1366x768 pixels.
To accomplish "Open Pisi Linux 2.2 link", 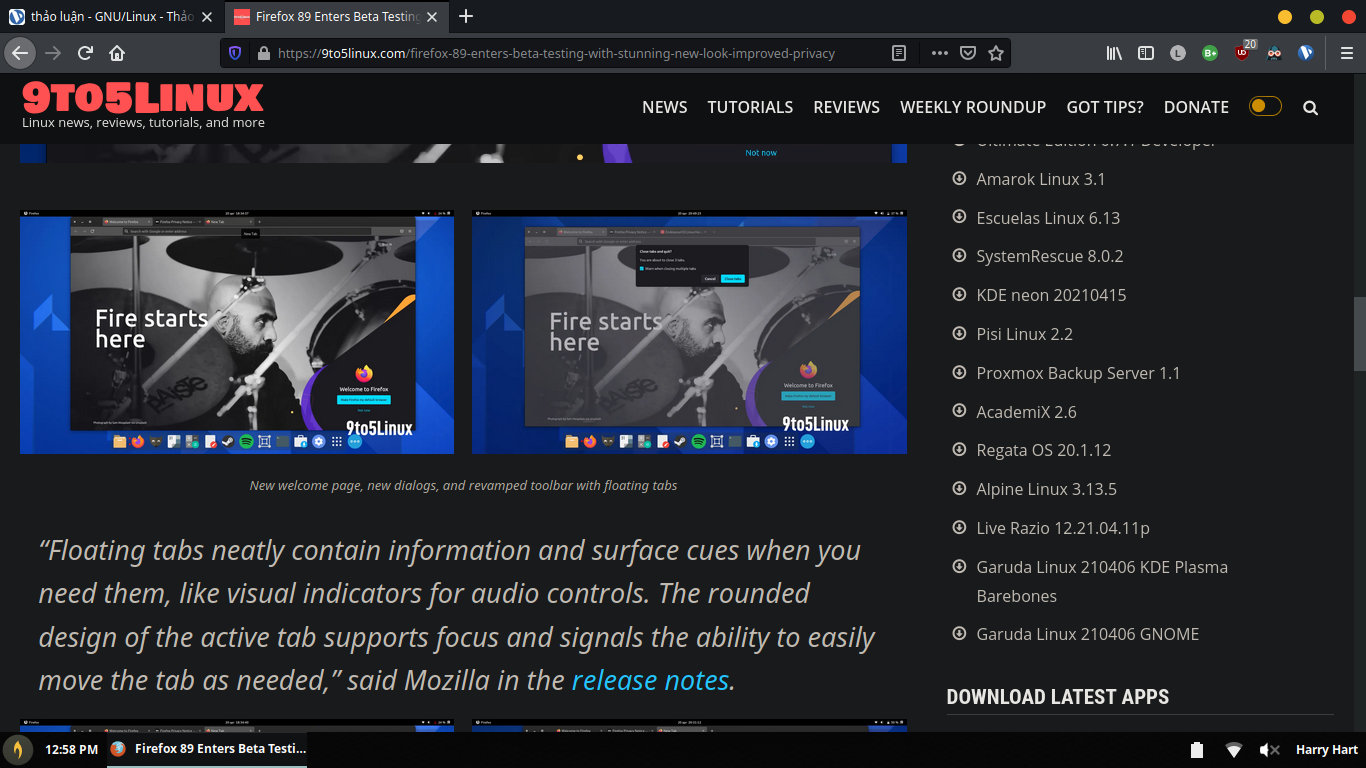I will click(x=1025, y=334).
